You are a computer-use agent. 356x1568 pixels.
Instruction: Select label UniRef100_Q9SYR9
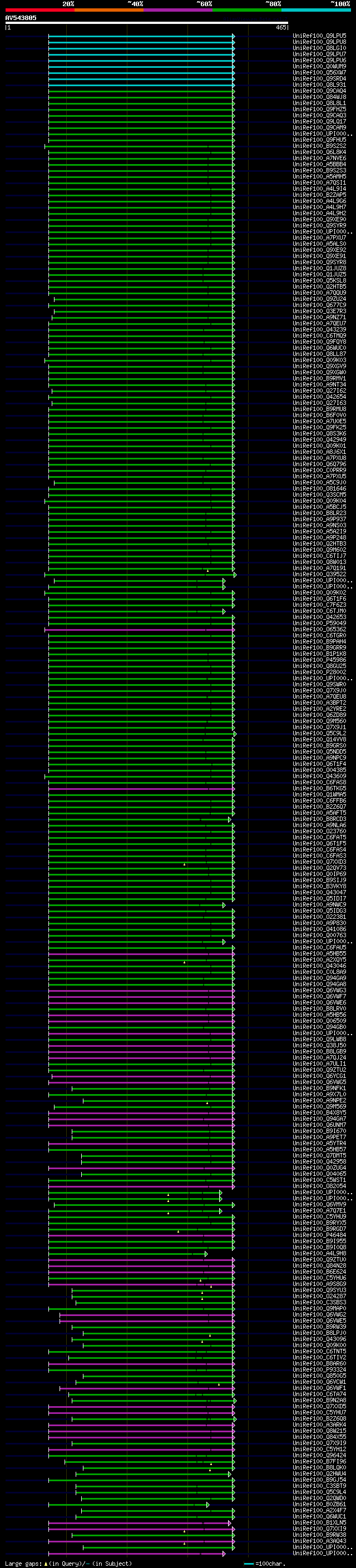point(319,225)
